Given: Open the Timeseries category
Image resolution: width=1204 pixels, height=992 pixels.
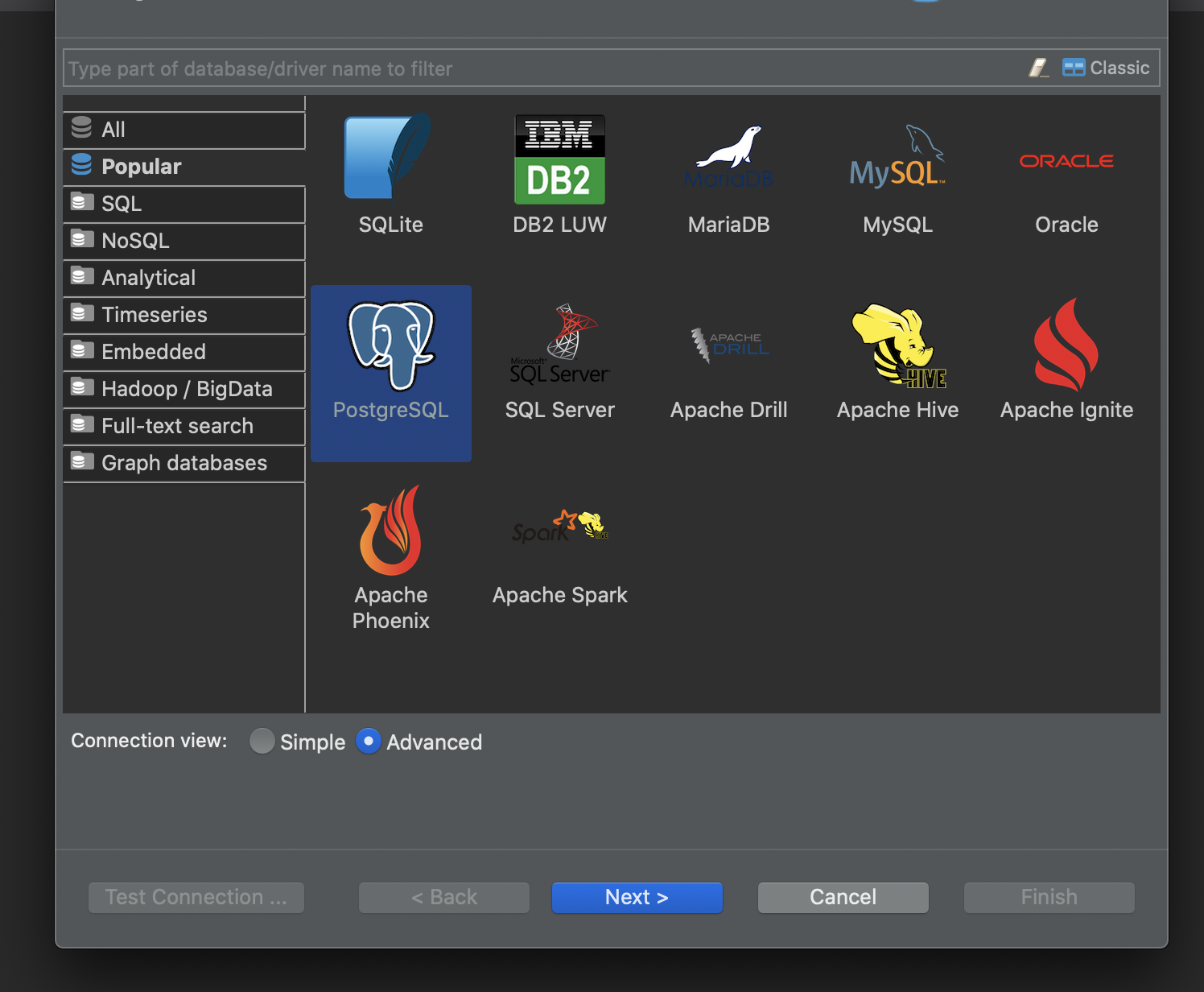Looking at the screenshot, I should point(184,315).
